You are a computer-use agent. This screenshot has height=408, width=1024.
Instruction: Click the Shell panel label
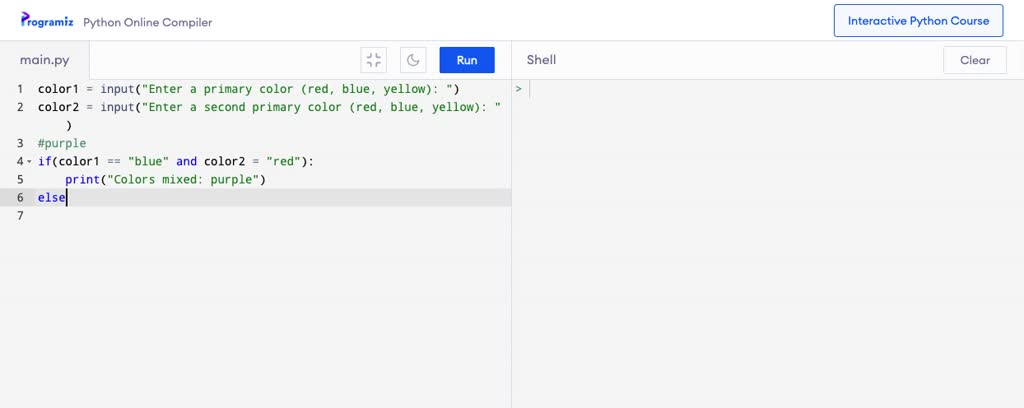click(x=541, y=60)
